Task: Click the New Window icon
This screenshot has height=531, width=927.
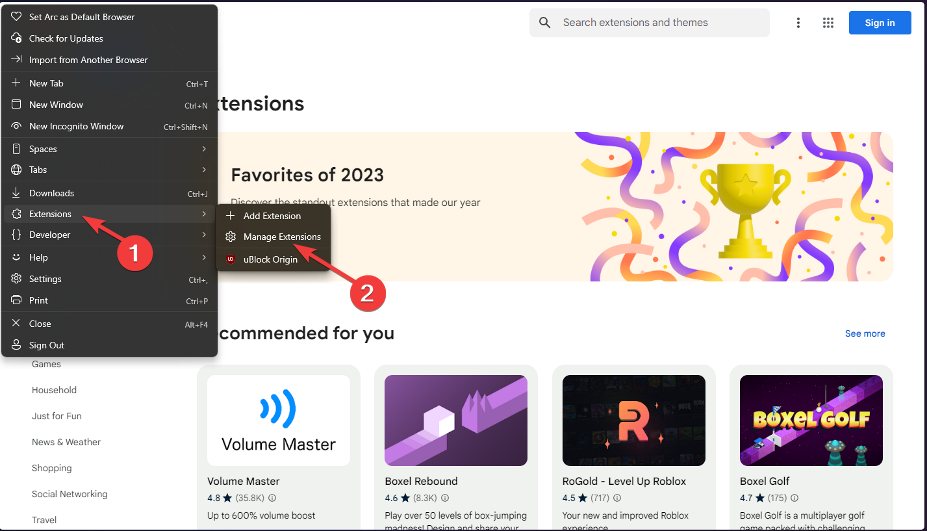Action: [x=17, y=104]
